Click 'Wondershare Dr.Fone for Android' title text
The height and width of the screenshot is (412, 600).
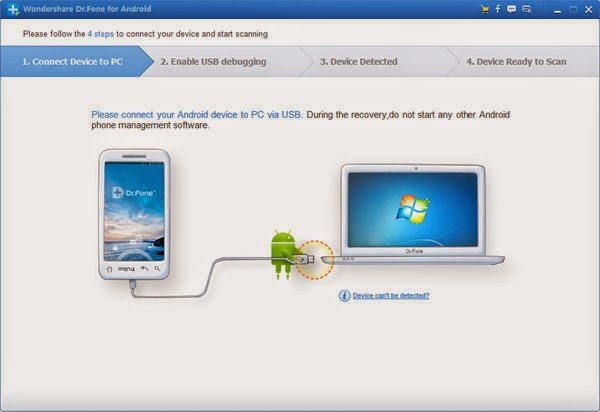87,9
